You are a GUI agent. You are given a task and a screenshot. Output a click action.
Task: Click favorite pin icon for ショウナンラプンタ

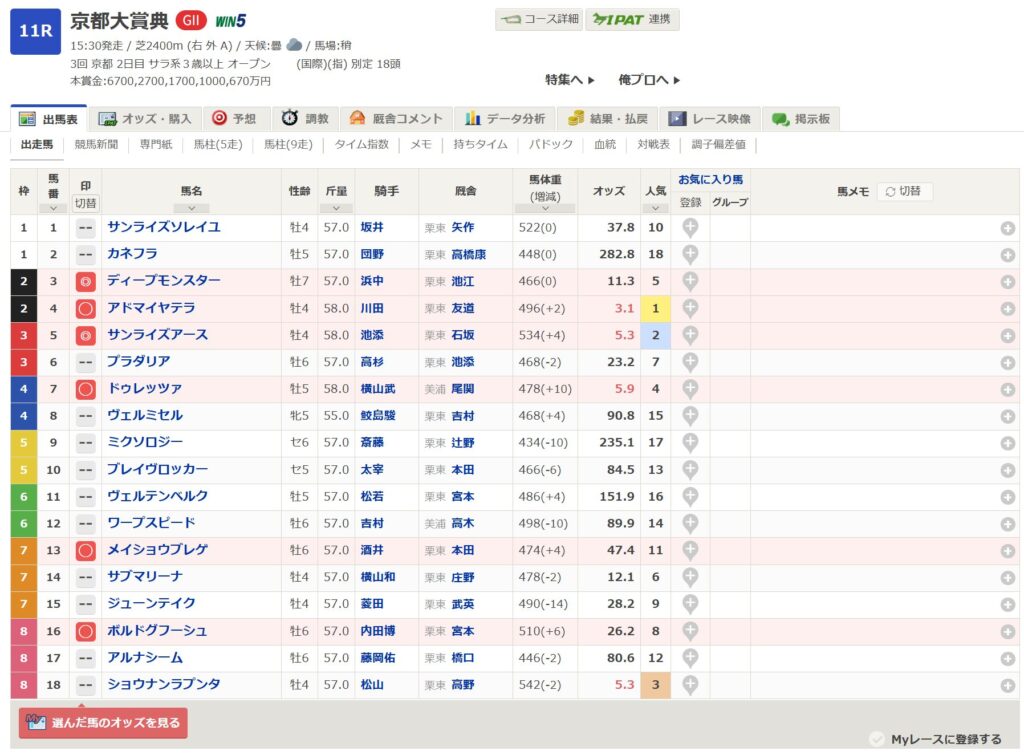pyautogui.click(x=690, y=685)
